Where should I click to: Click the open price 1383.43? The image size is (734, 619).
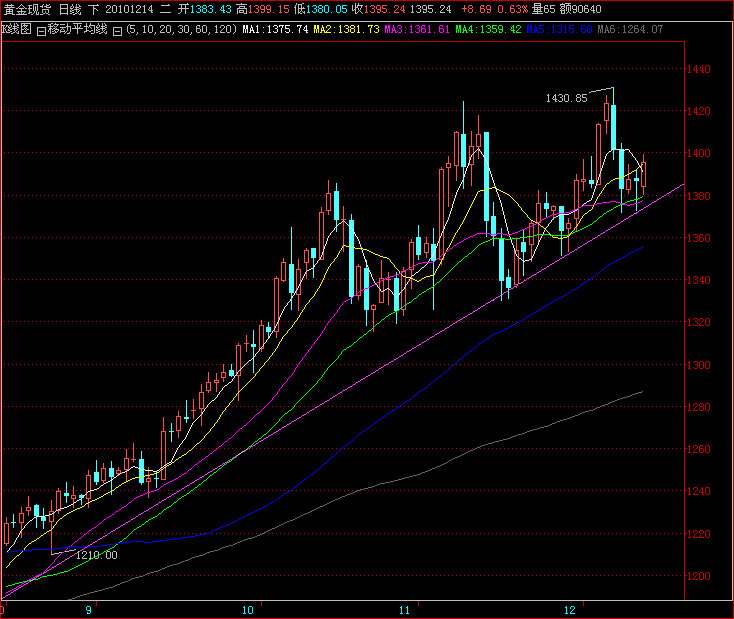tap(210, 9)
